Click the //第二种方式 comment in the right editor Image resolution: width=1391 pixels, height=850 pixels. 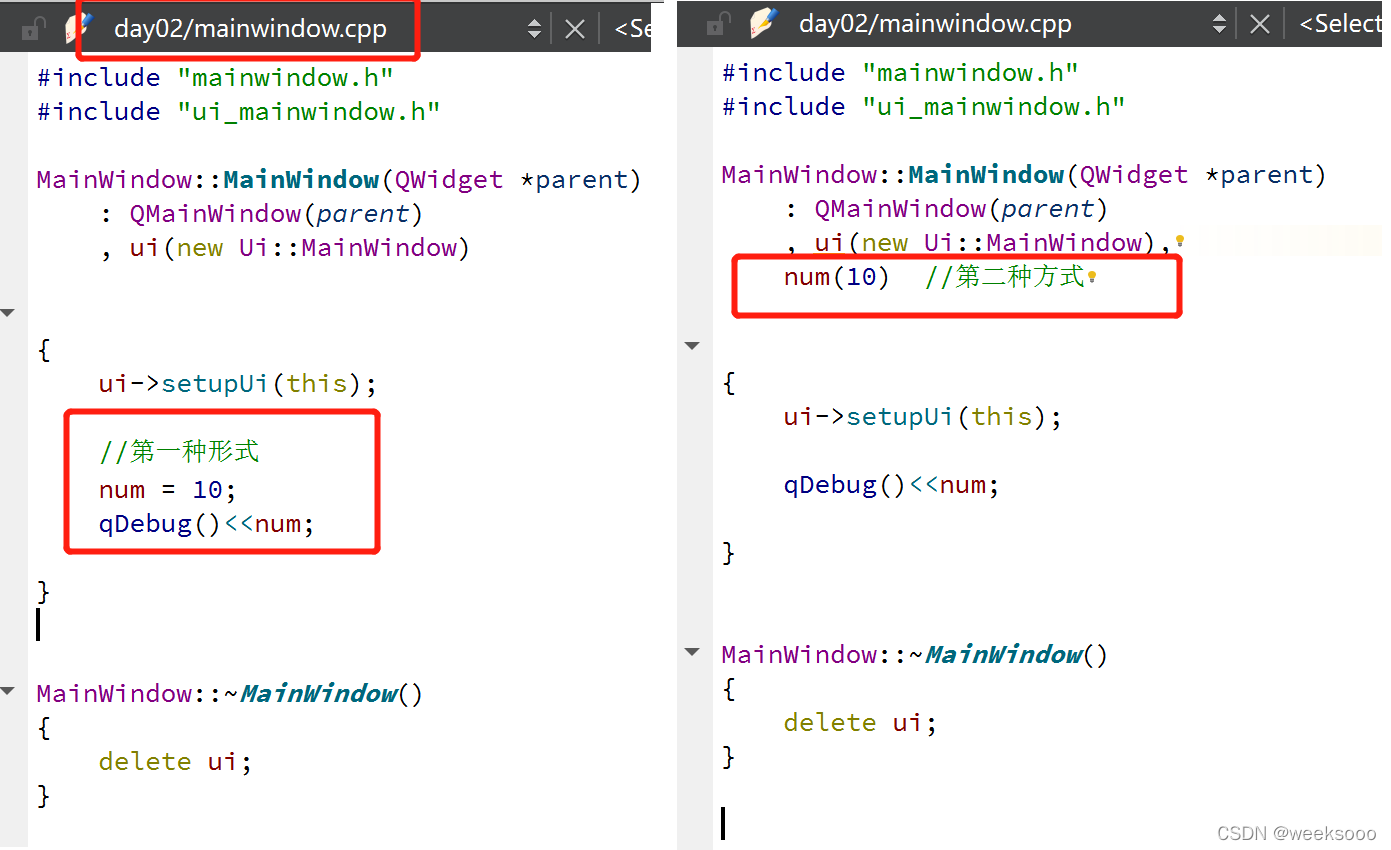coord(1005,277)
